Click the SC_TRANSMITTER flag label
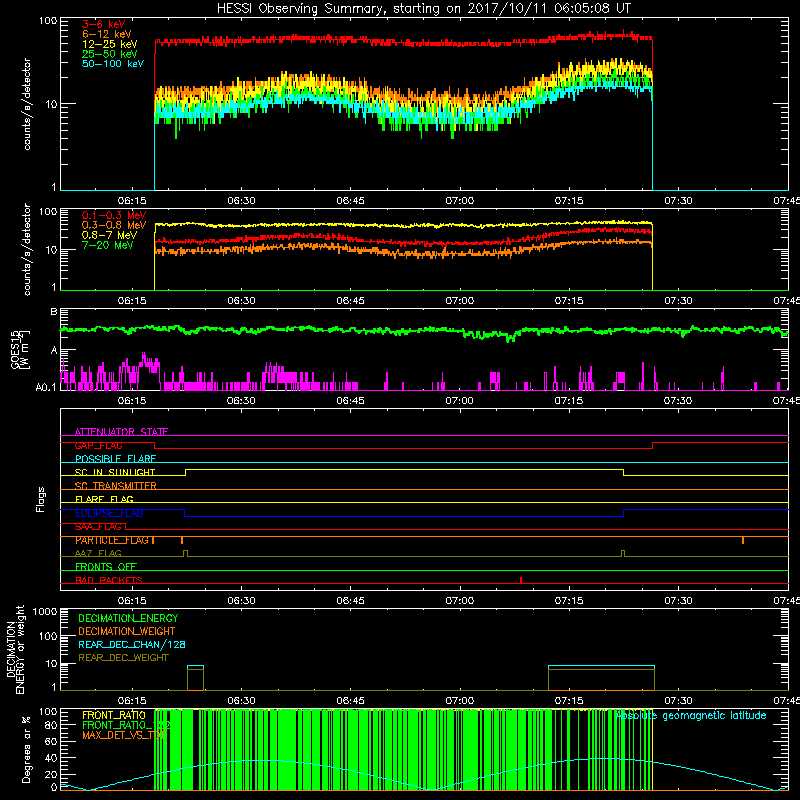This screenshot has height=800, width=800. pyautogui.click(x=115, y=486)
